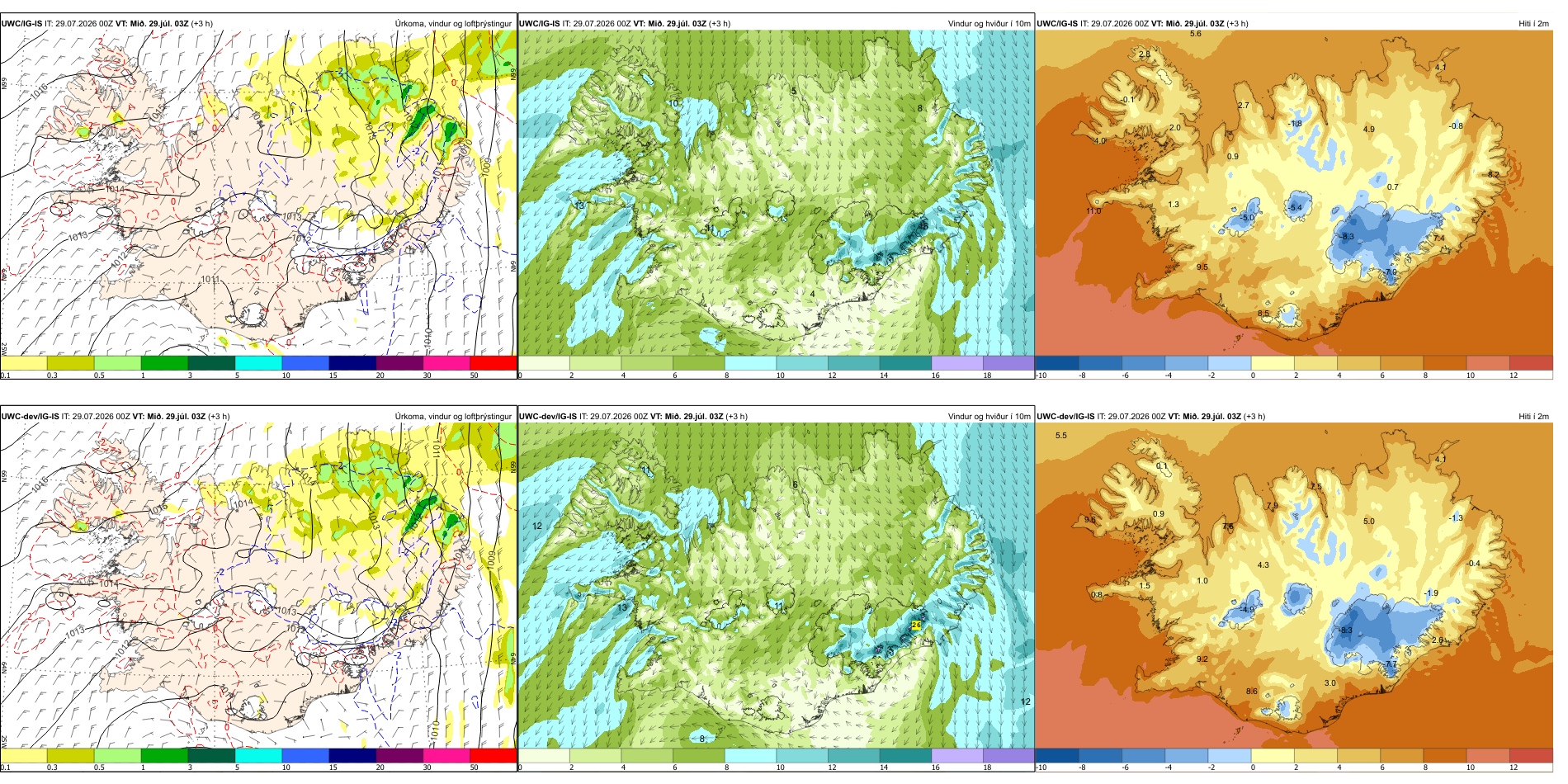Image resolution: width=1568 pixels, height=784 pixels.
Task: Click salmon 10 swatch in UWC-dev temperature legend
Action: point(1488,755)
